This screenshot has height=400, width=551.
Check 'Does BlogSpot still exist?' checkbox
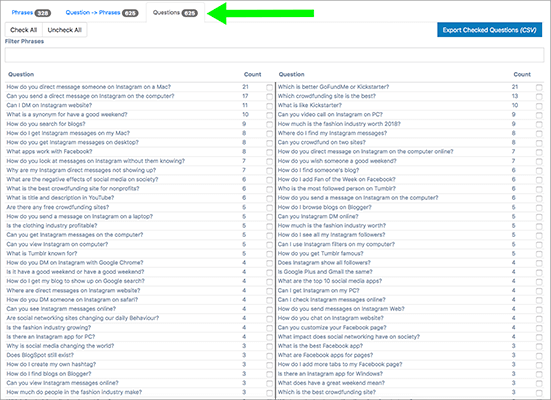(269, 356)
